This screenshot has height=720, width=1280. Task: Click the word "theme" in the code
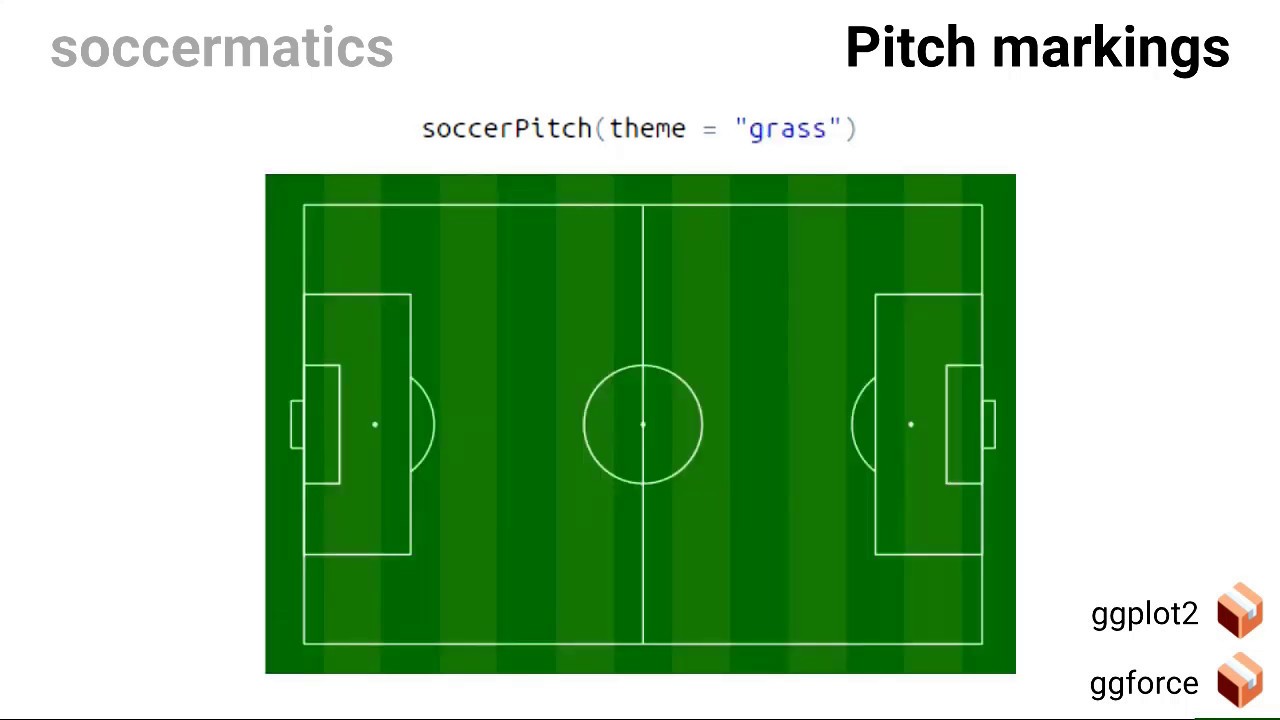(647, 129)
